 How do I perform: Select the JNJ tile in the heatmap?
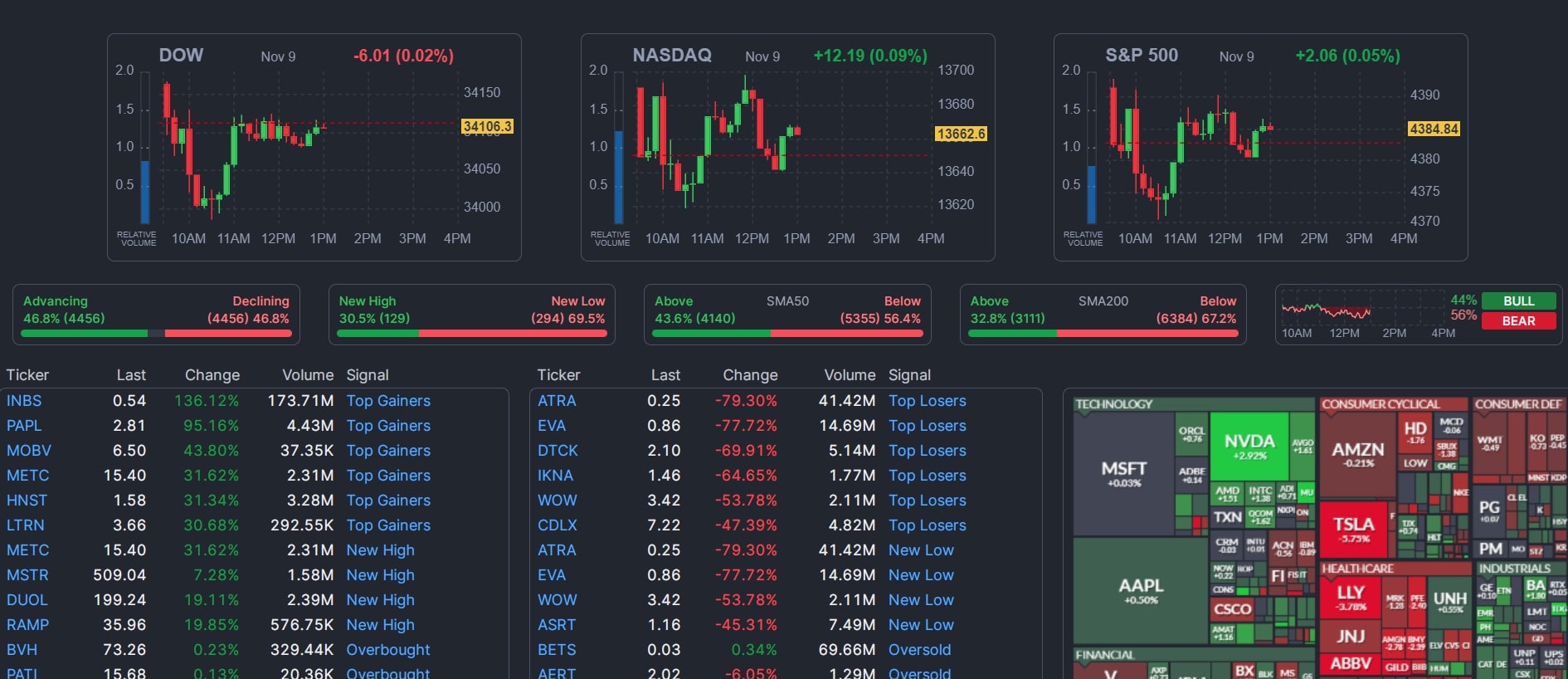point(1351,637)
